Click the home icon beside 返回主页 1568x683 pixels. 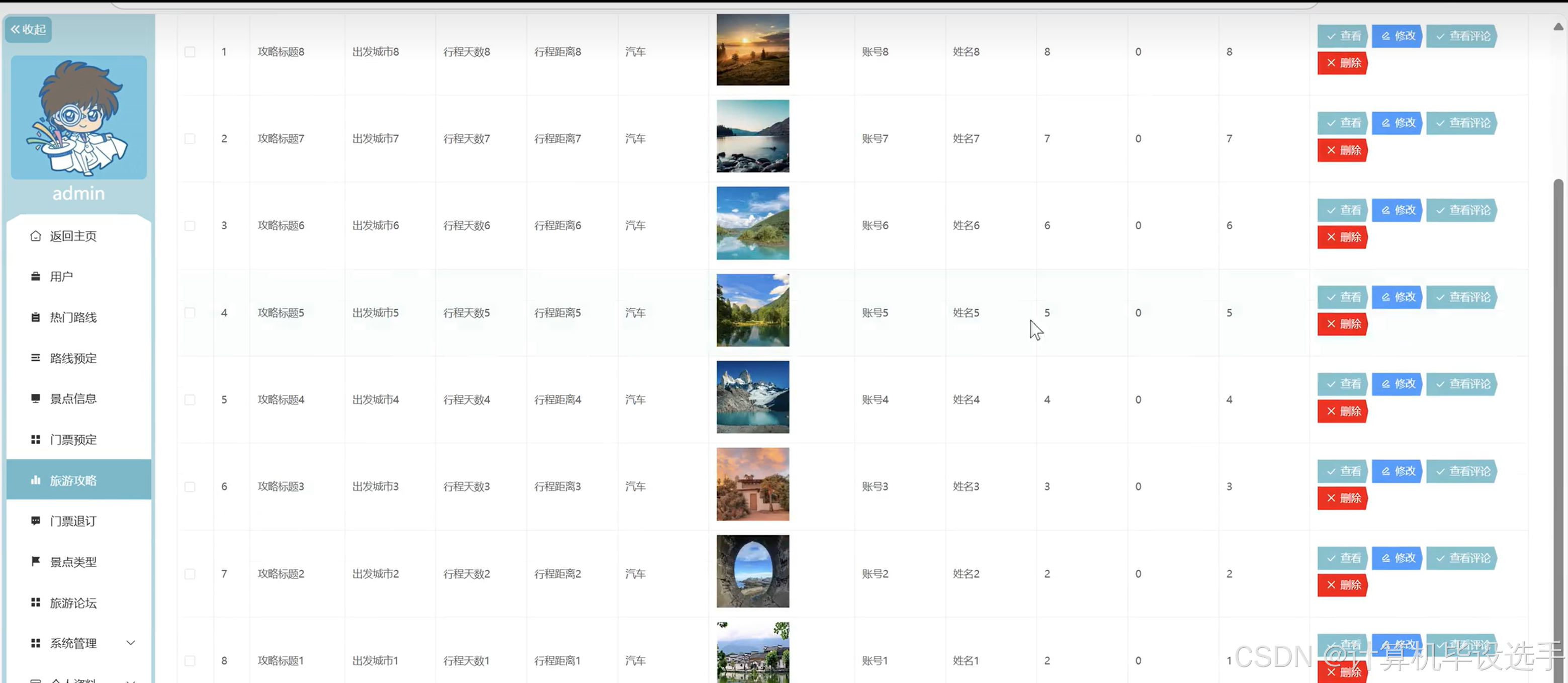click(x=35, y=235)
